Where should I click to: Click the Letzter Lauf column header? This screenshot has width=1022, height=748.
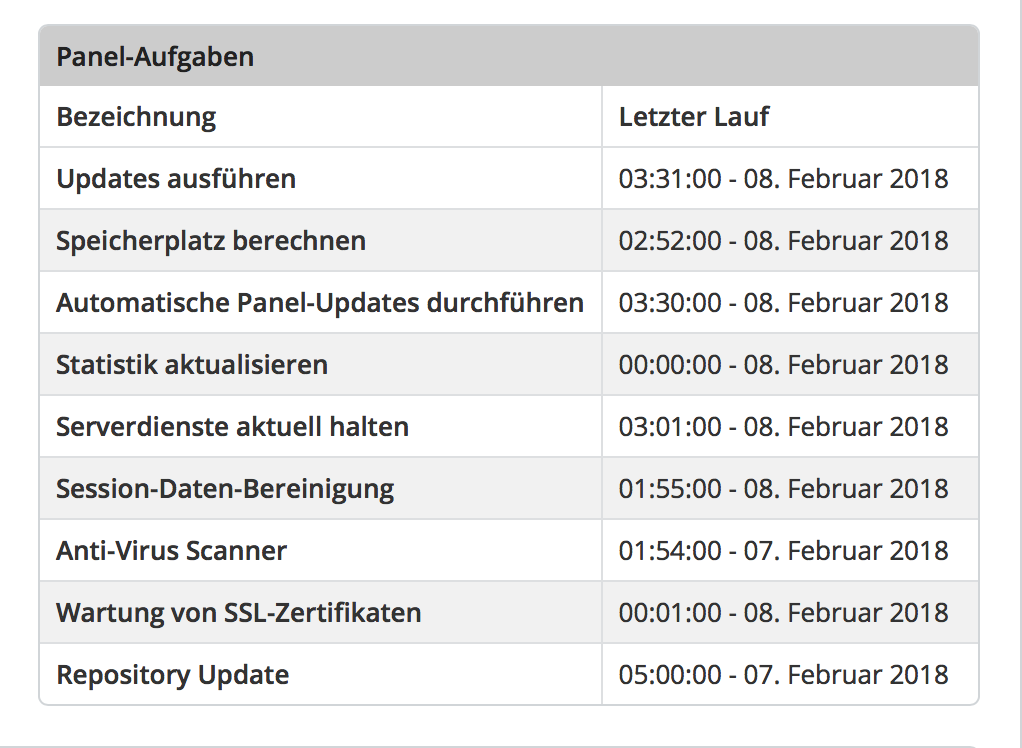pyautogui.click(x=694, y=117)
